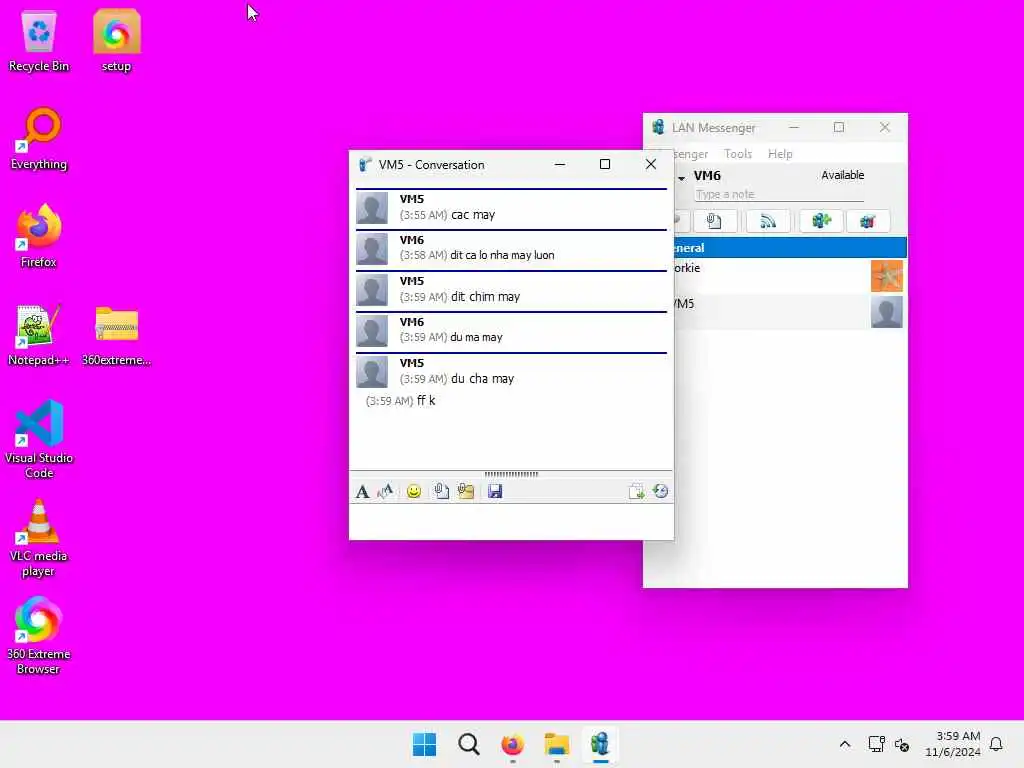Viewport: 1024px width, 768px height.
Task: Click the message input box in VM5 conversation
Action: [x=511, y=521]
